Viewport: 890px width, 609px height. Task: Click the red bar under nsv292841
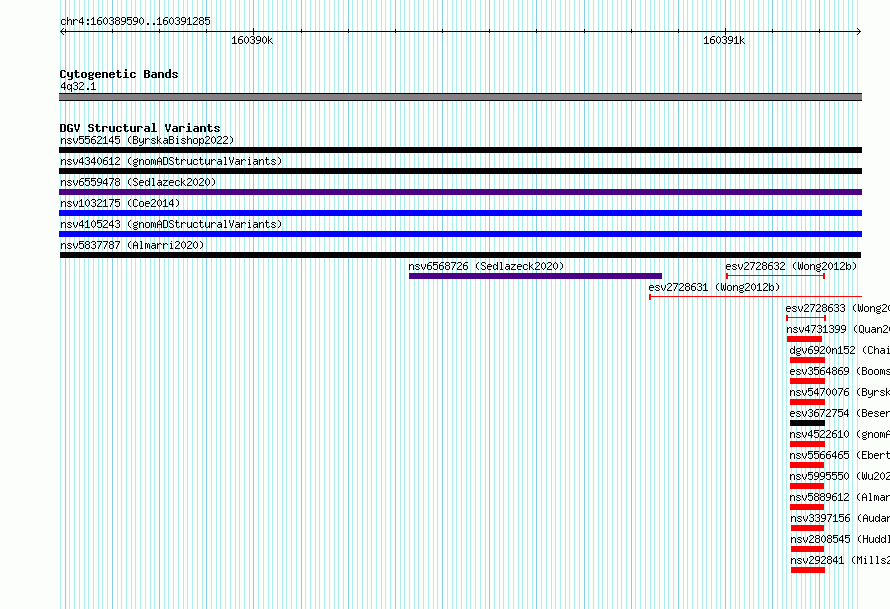coord(808,570)
